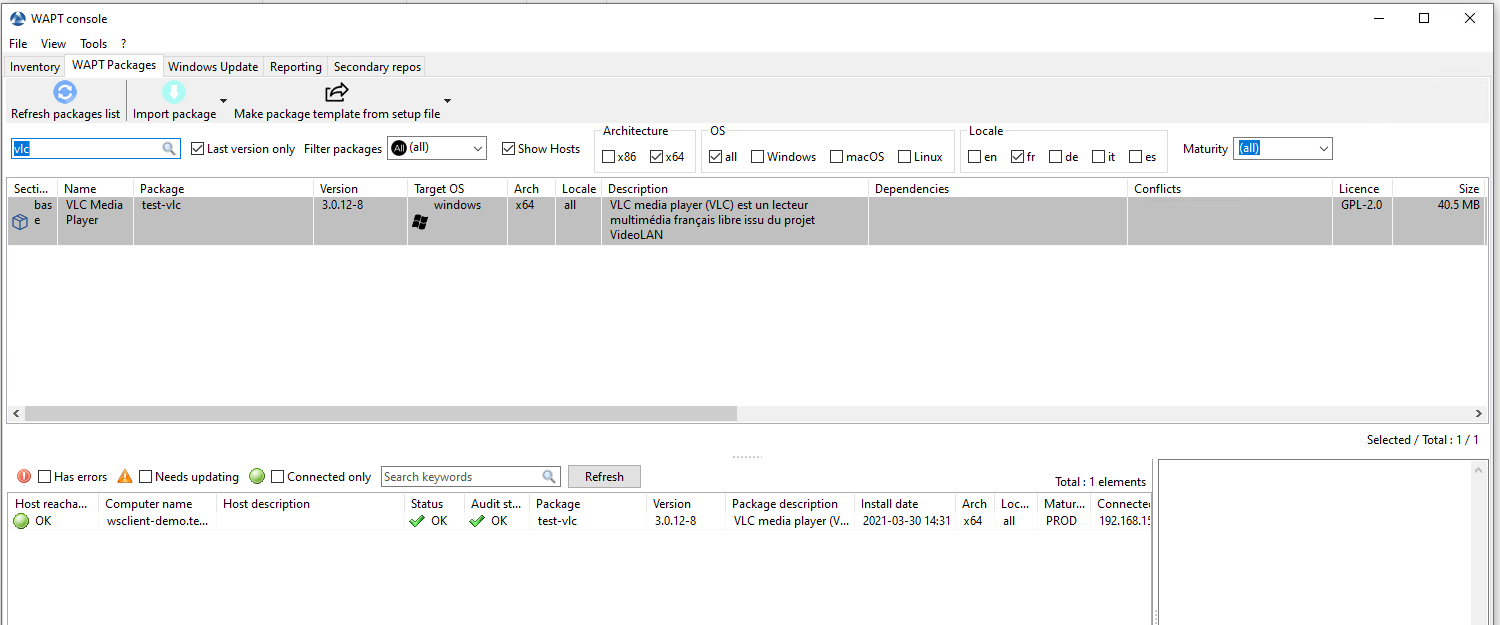Select the test-vlc package cell in packages list
Image resolution: width=1500 pixels, height=625 pixels.
click(223, 221)
